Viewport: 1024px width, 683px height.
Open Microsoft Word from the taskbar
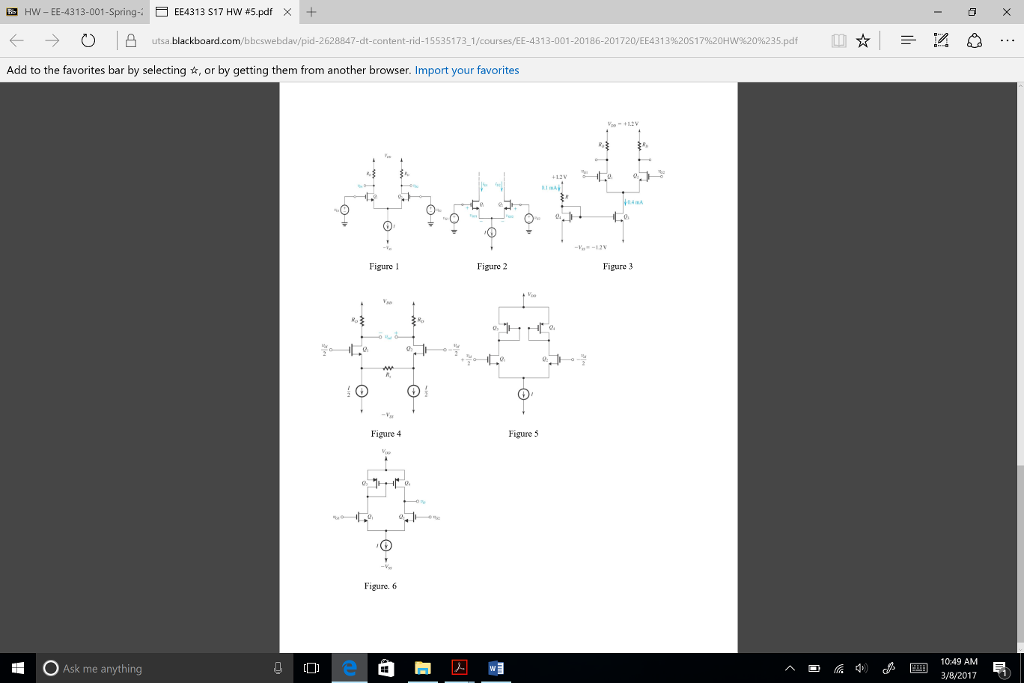(494, 668)
